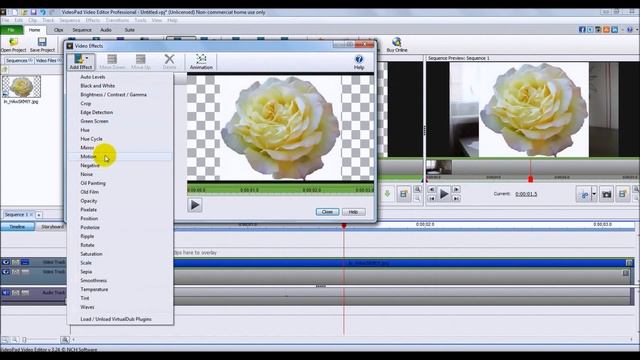Viewport: 640px width, 360px height.
Task: Click the Facebook share icon in top right
Action: pyautogui.click(x=582, y=30)
